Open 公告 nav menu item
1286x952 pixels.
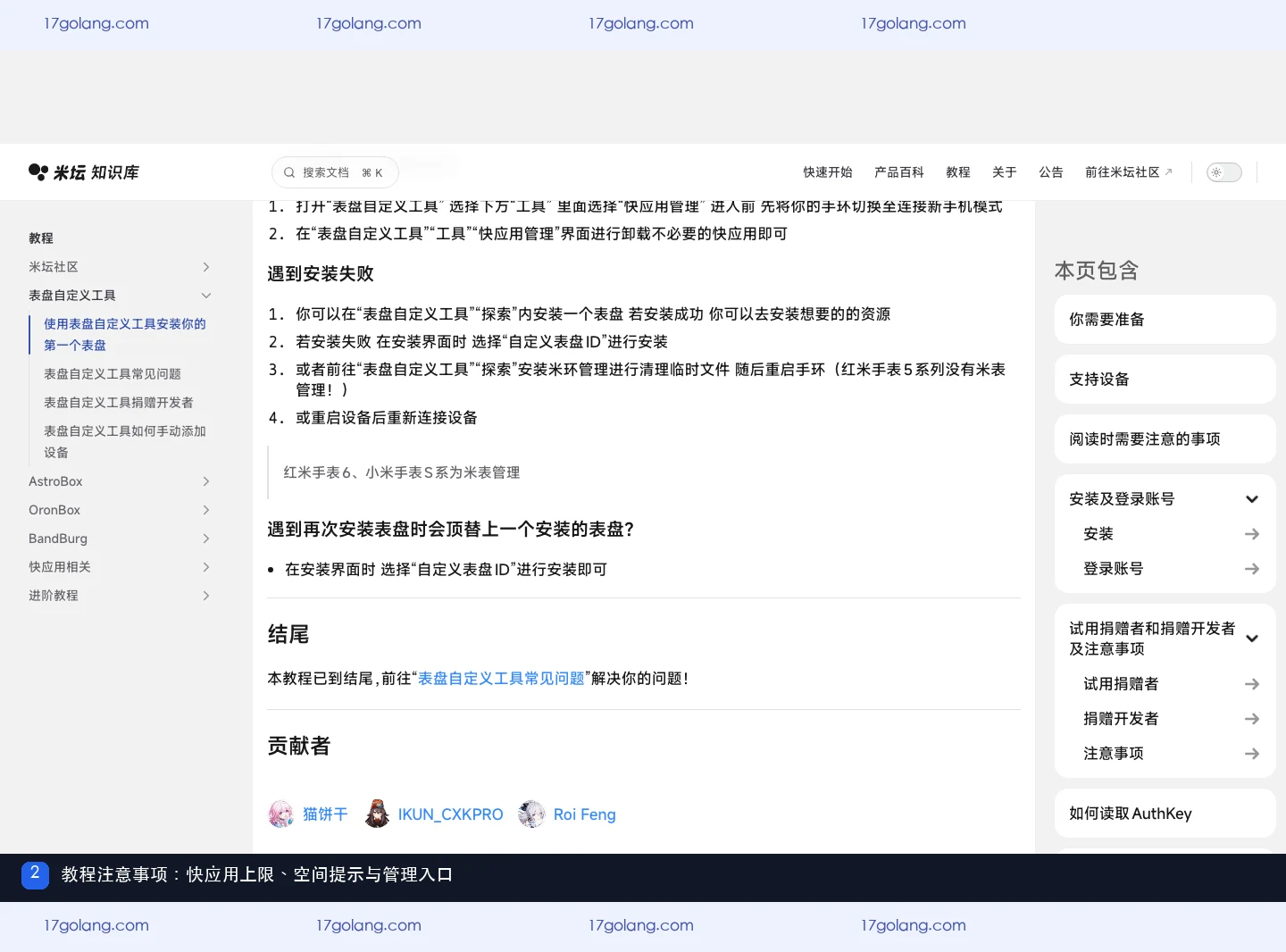coord(1051,172)
